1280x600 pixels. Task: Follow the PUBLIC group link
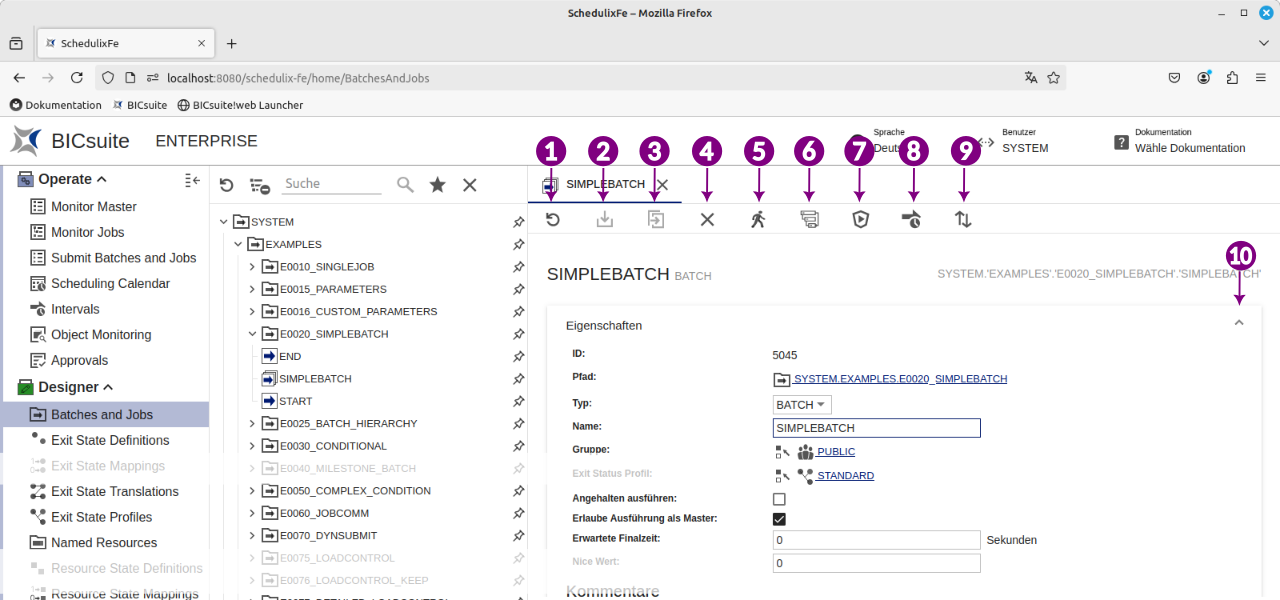[x=835, y=452]
